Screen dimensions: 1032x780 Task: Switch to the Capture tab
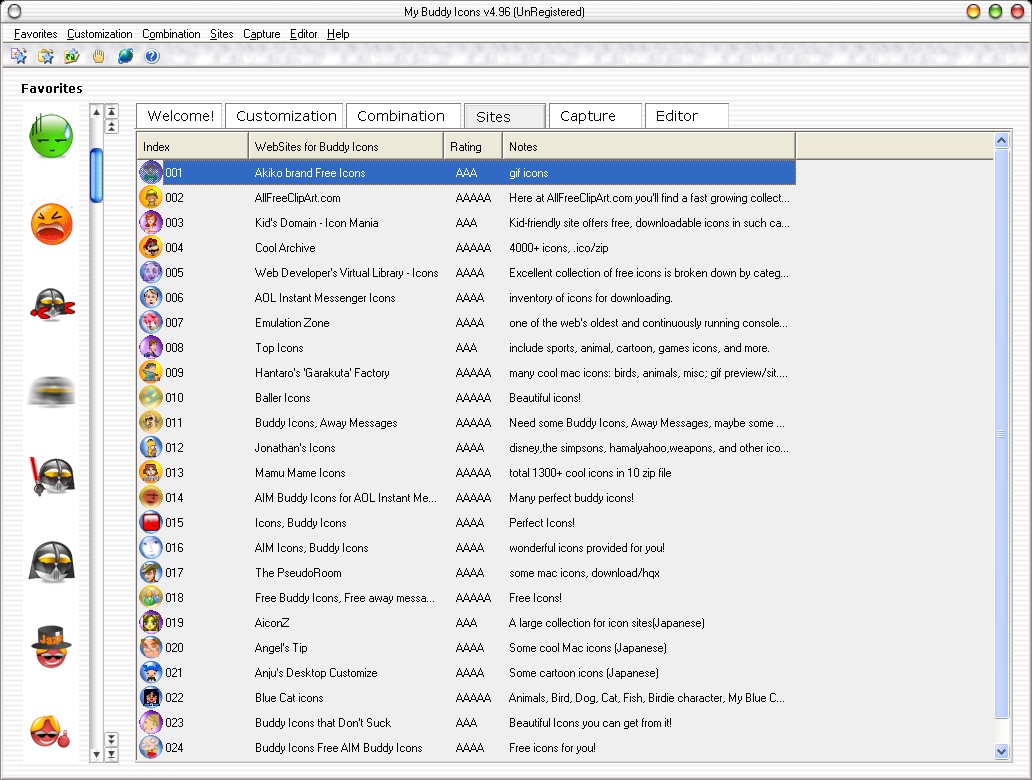pos(595,116)
